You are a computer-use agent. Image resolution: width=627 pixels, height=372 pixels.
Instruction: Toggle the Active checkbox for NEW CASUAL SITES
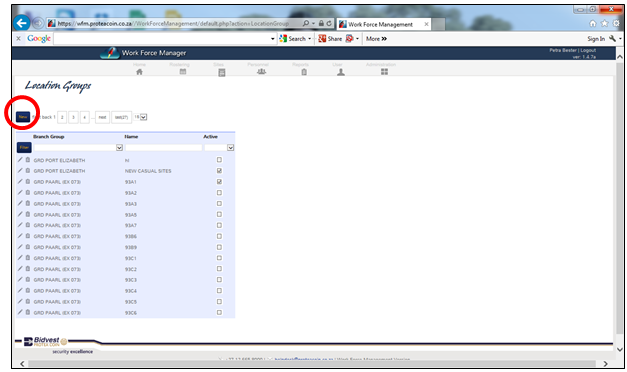[219, 170]
